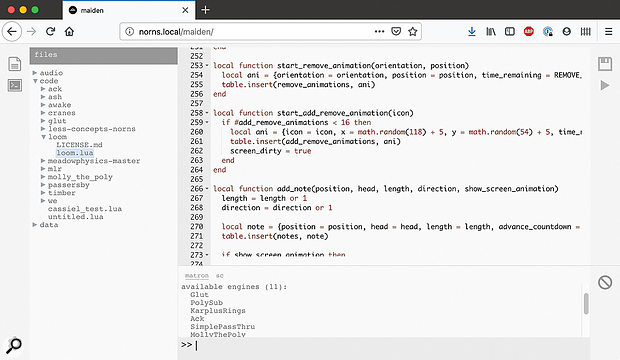The image size is (620, 360).
Task: Fold the function at line 258
Action: pos(207,113)
